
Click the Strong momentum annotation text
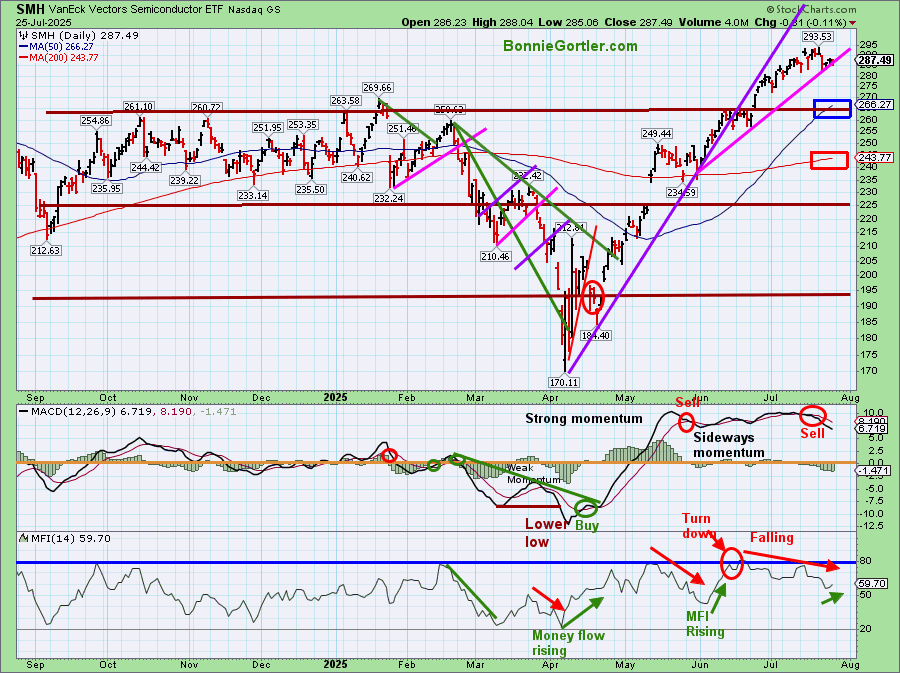(x=584, y=419)
